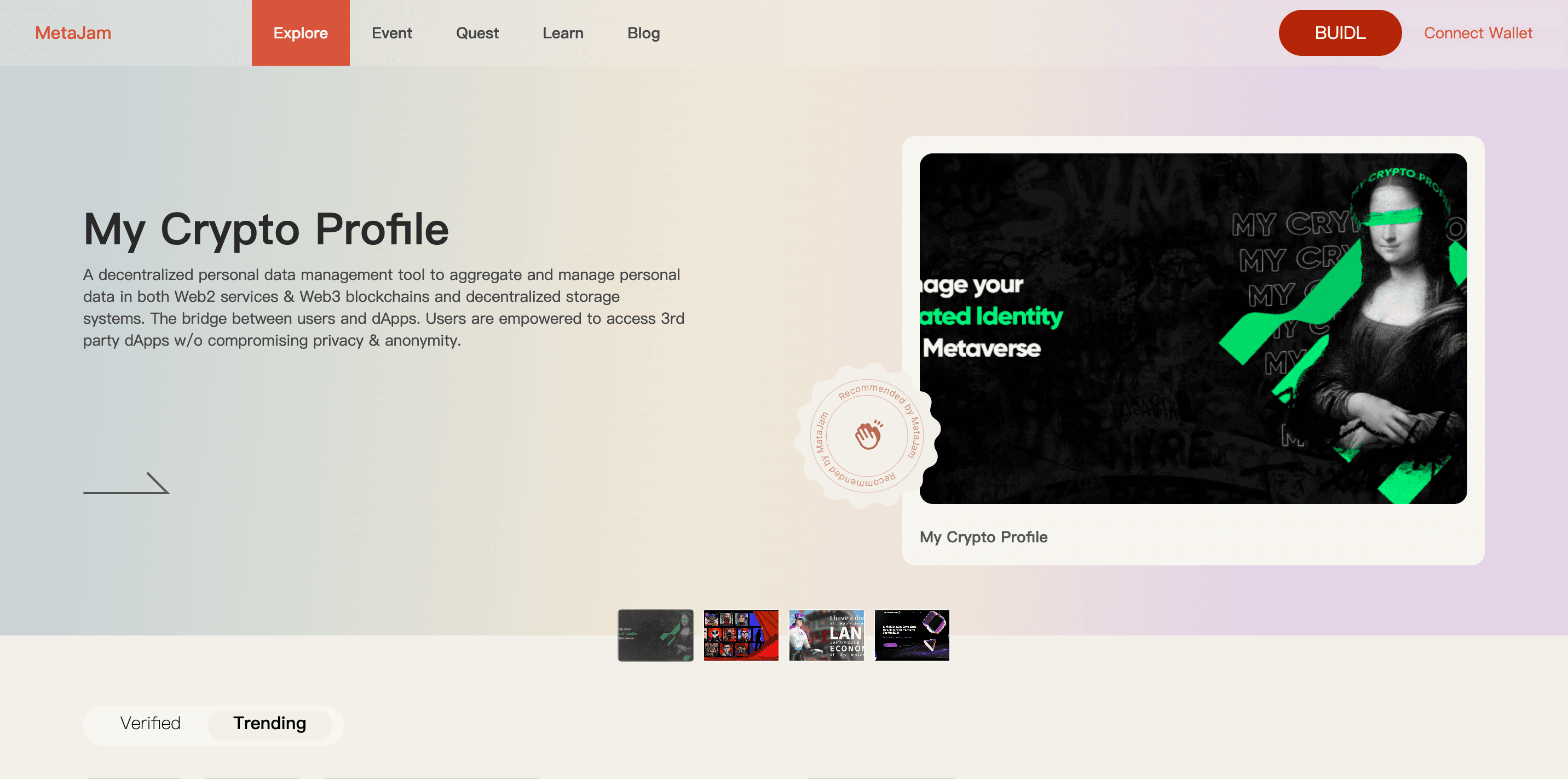The height and width of the screenshot is (779, 1568).
Task: Click the My Crypto Profile card caption
Action: pos(984,537)
